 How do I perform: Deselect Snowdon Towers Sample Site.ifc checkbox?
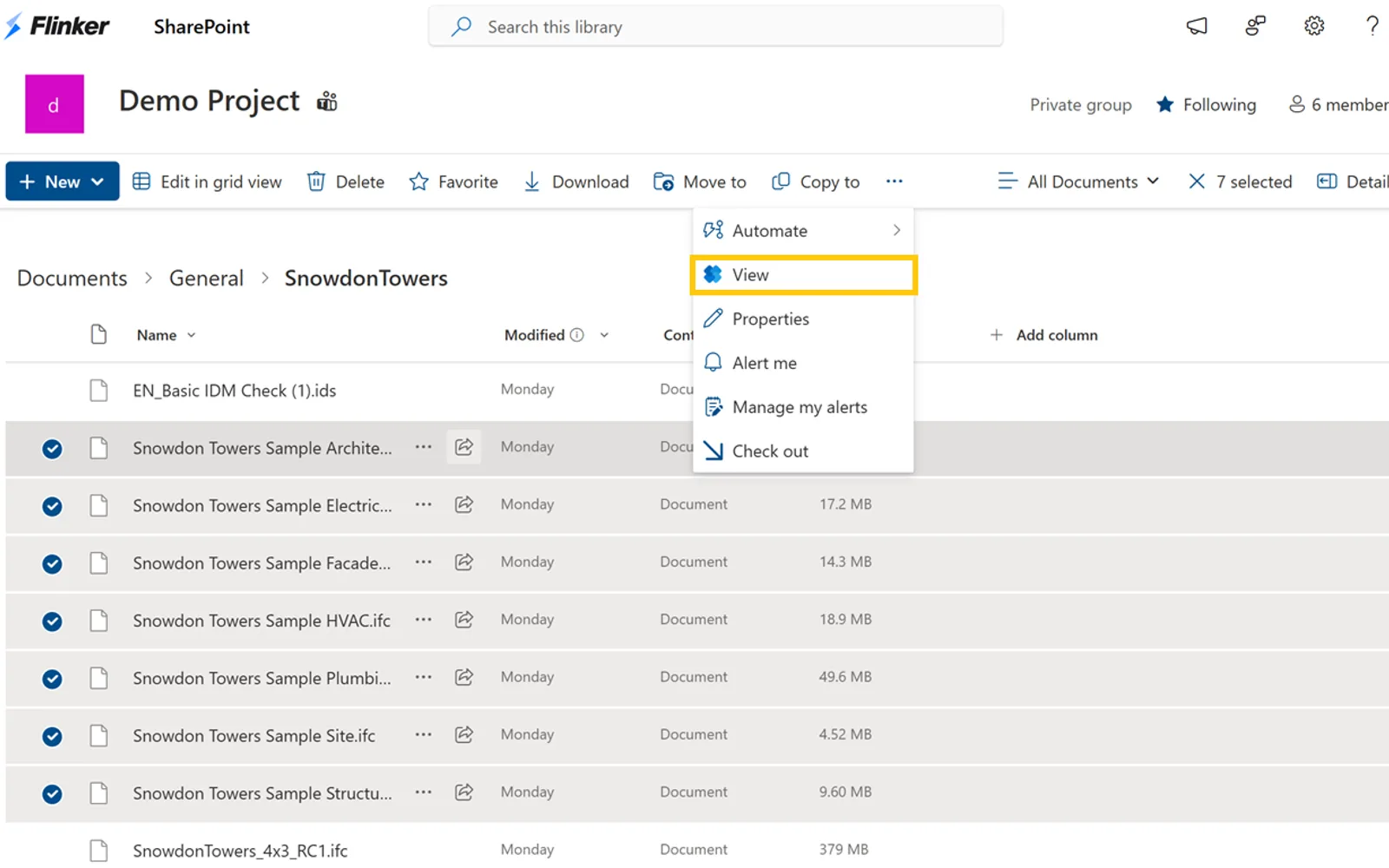point(52,737)
